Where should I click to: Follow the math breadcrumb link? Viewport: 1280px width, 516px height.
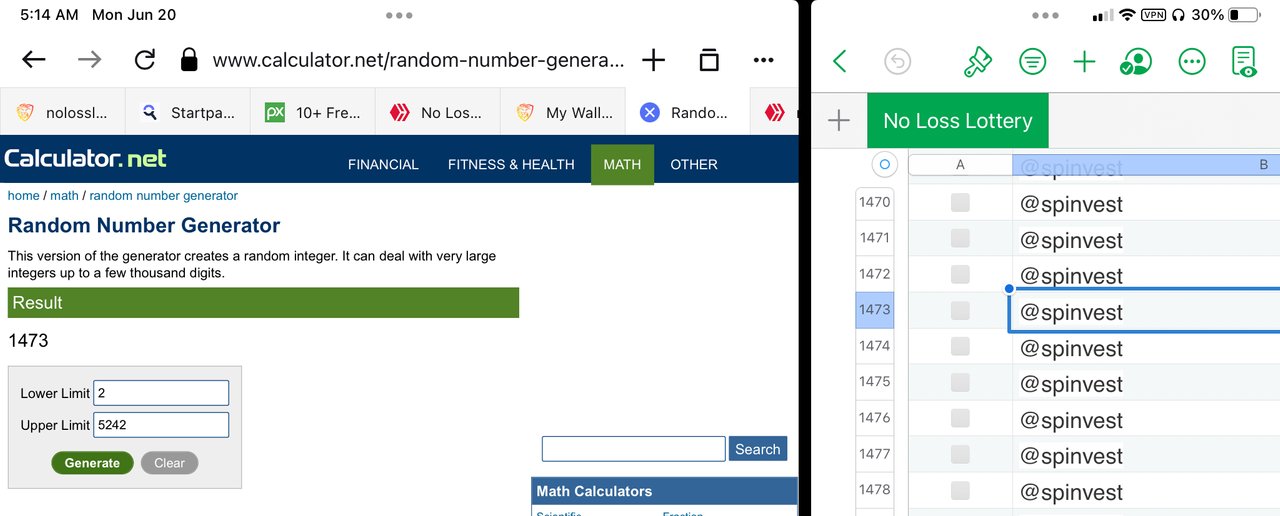pos(64,196)
